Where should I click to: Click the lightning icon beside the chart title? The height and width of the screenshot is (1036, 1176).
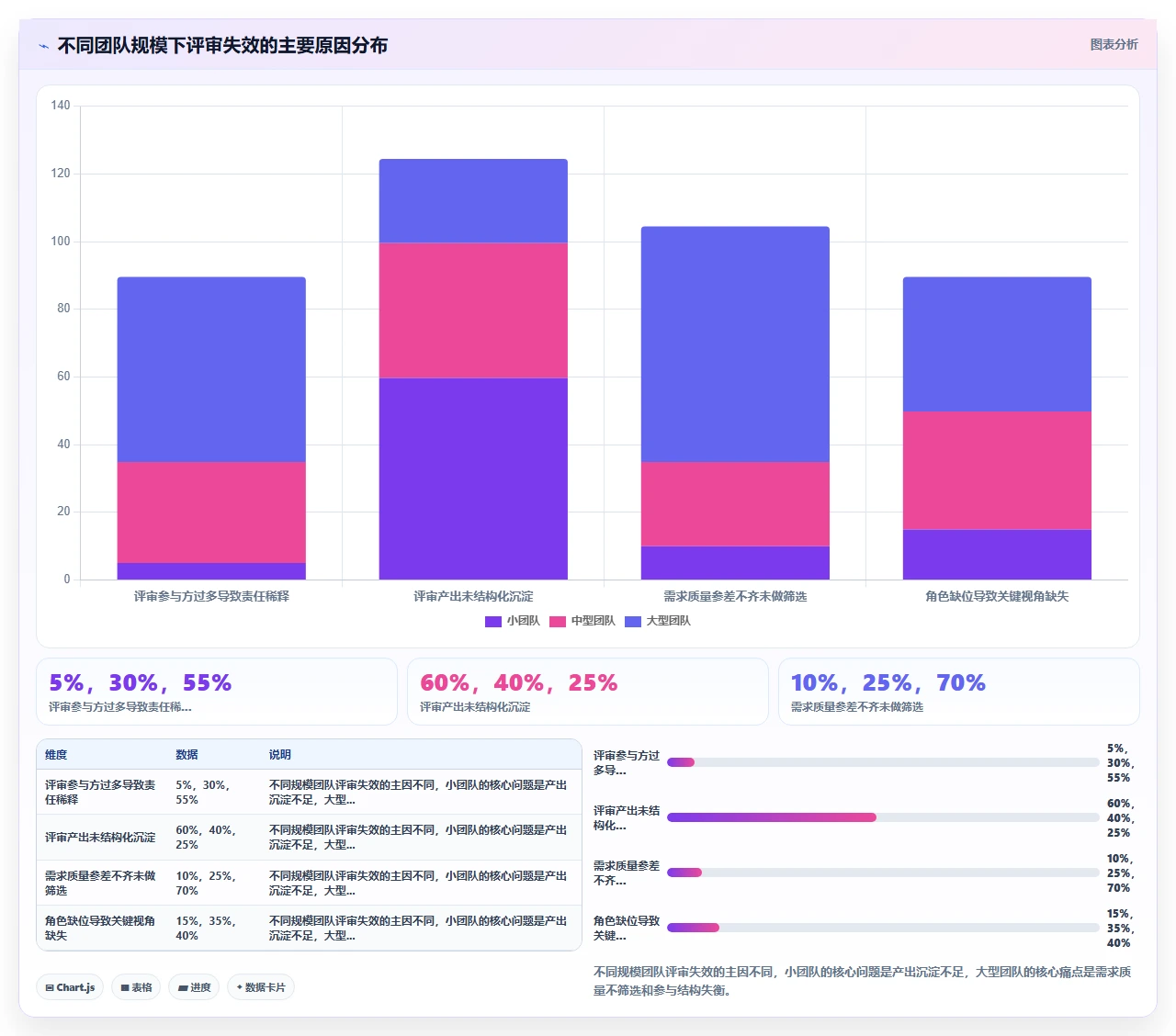[x=43, y=46]
